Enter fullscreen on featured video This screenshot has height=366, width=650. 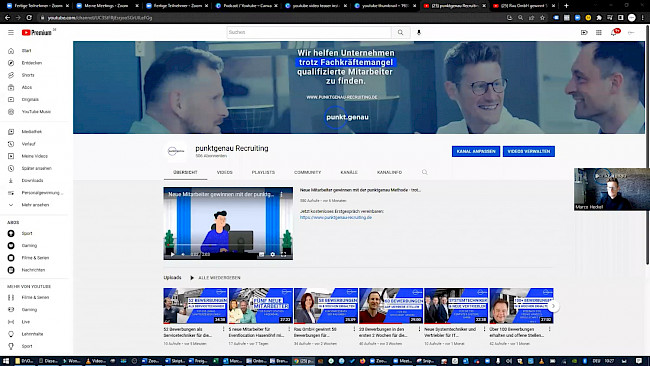[284, 255]
